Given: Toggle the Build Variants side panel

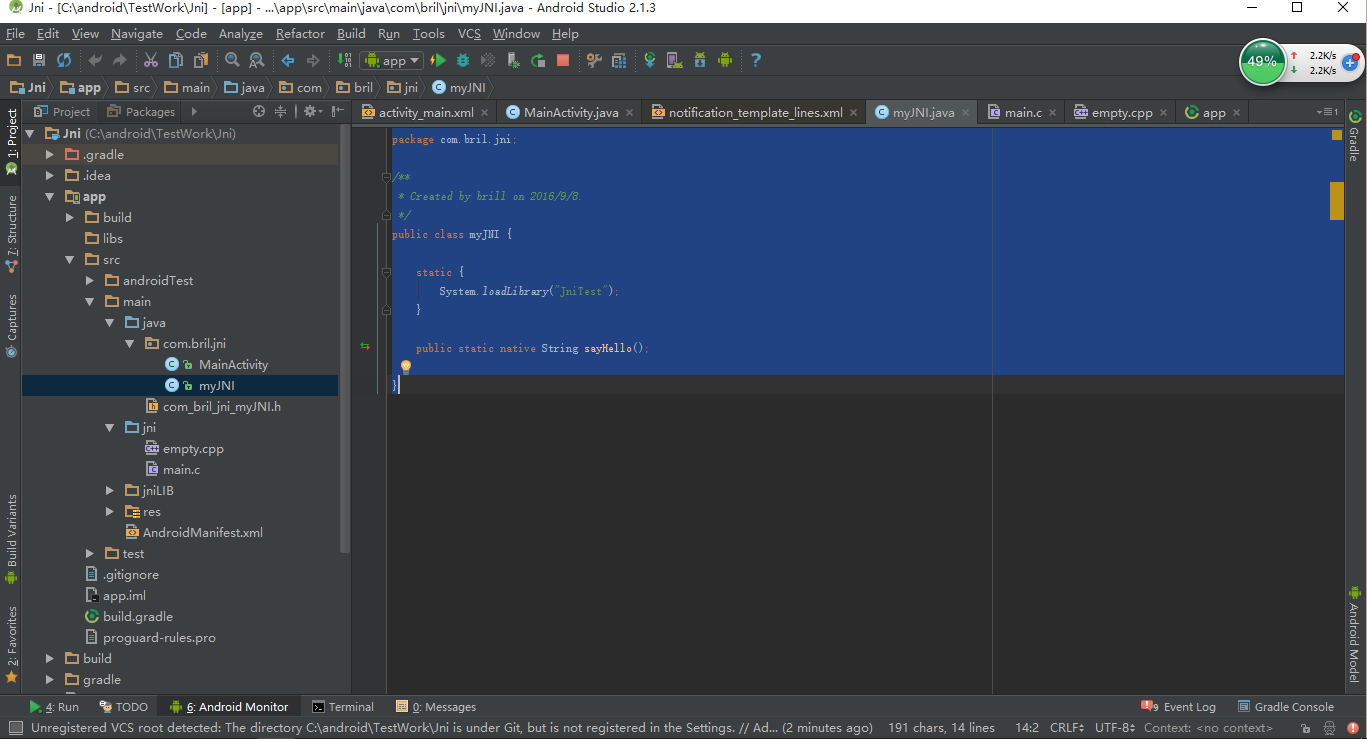Looking at the screenshot, I should click(11, 539).
